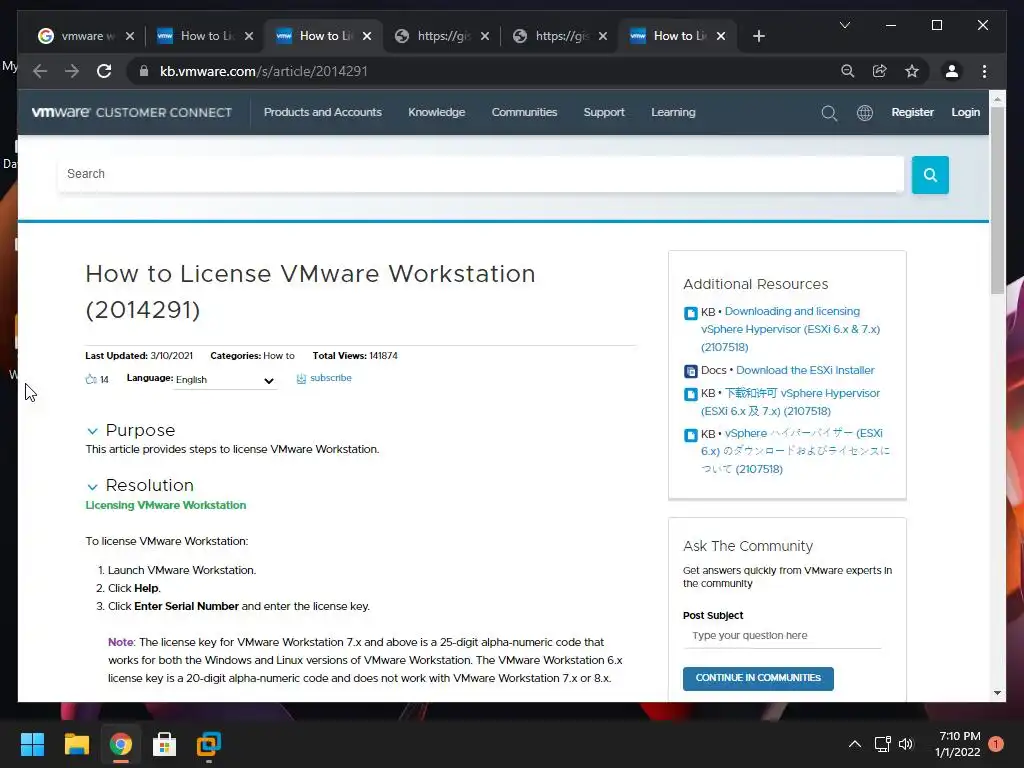Click the VMware header search magnifier icon

[x=829, y=113]
